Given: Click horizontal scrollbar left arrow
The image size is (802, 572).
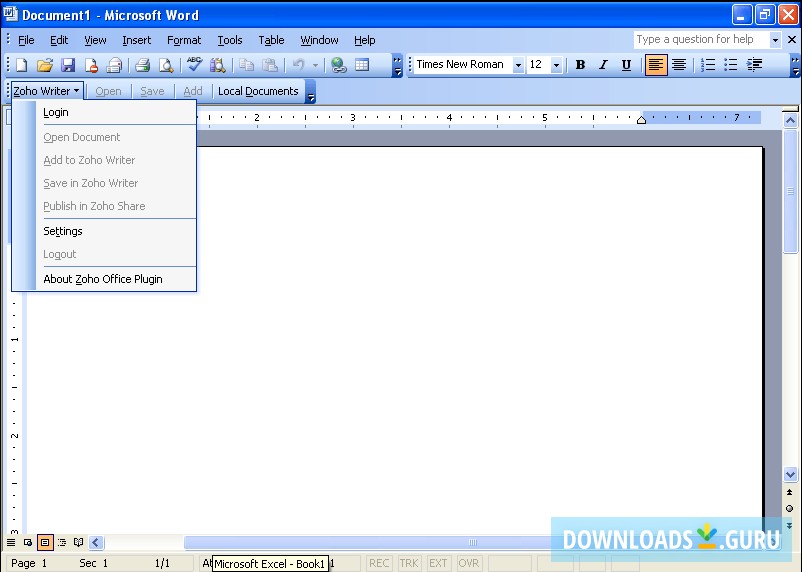Looking at the screenshot, I should click(96, 542).
